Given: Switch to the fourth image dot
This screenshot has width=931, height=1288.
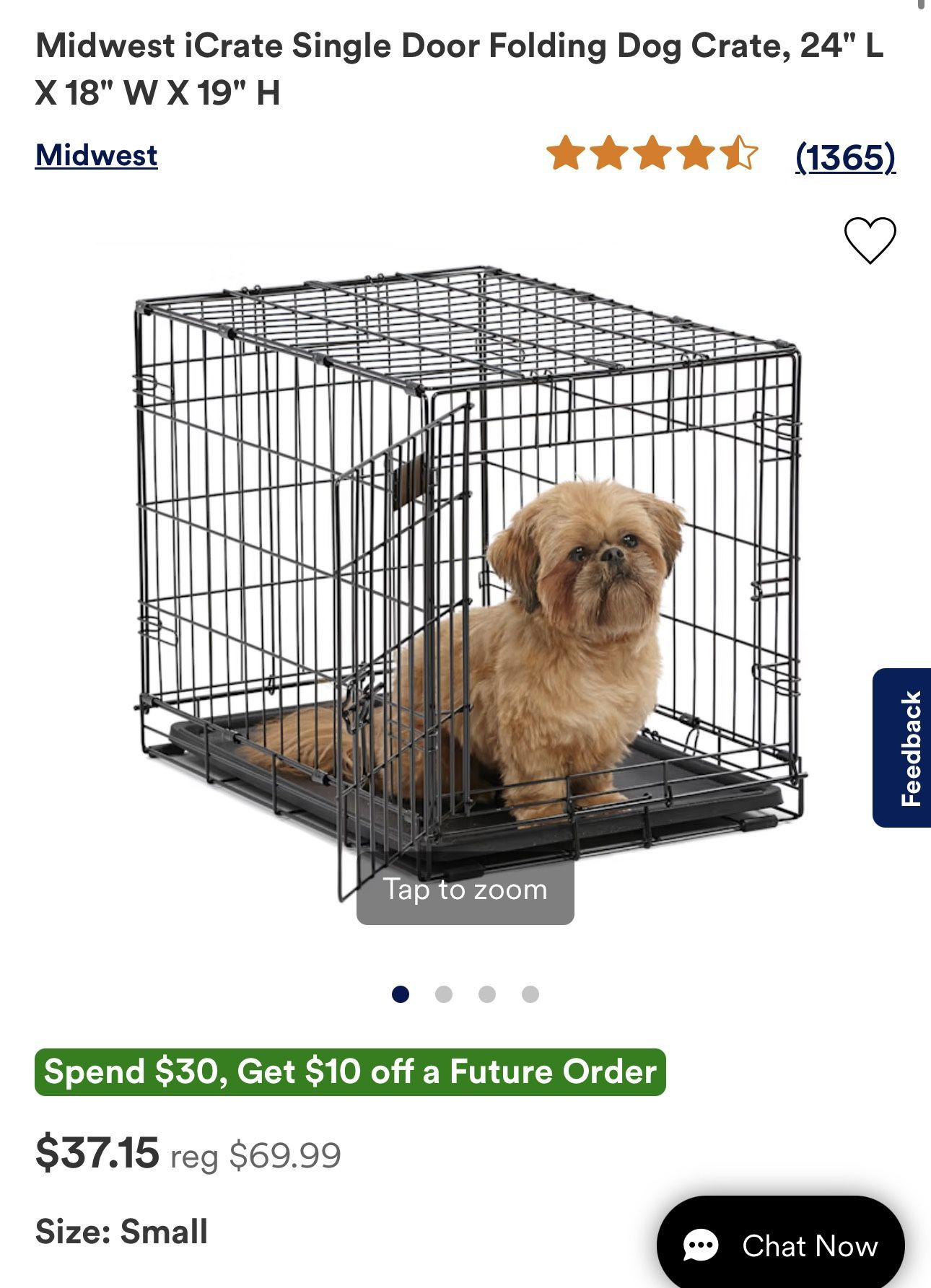Looking at the screenshot, I should [x=530, y=994].
